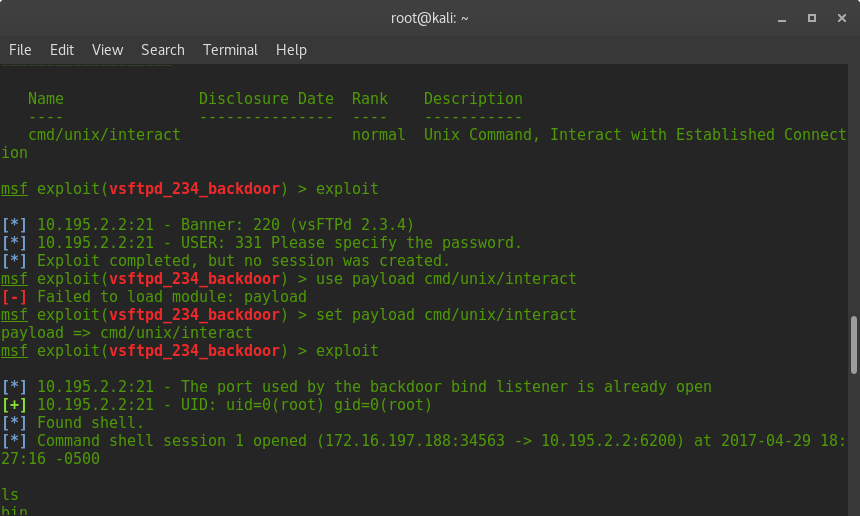Viewport: 860px width, 516px height.
Task: Click the 'Name' column header
Action: [46, 99]
